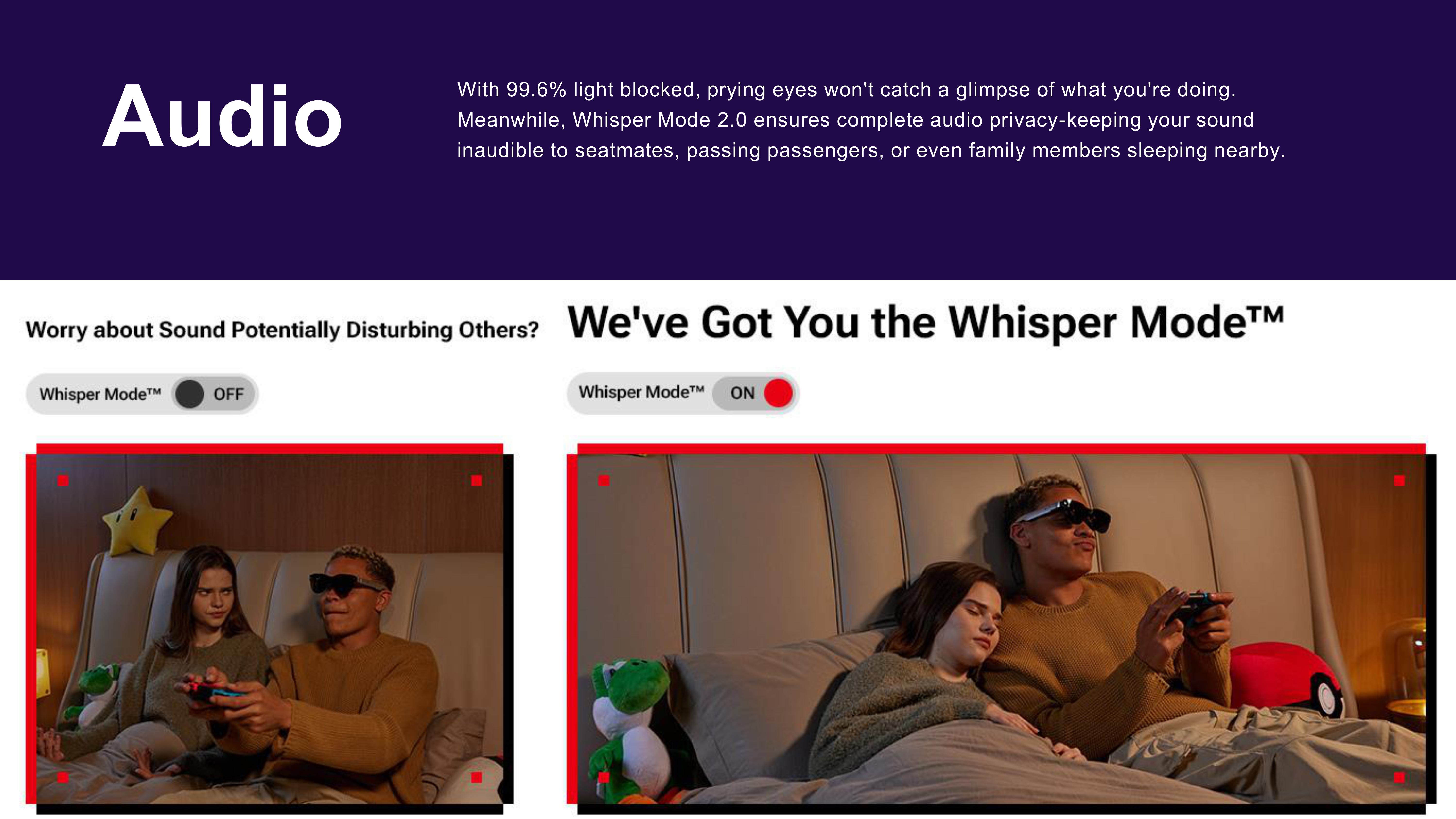Click the red ON toggle knob
Image resolution: width=1456 pixels, height=819 pixels.
(778, 393)
